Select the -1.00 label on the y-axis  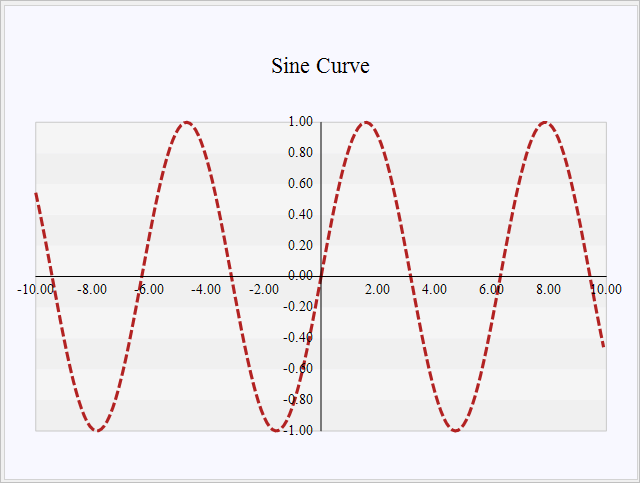[x=299, y=430]
